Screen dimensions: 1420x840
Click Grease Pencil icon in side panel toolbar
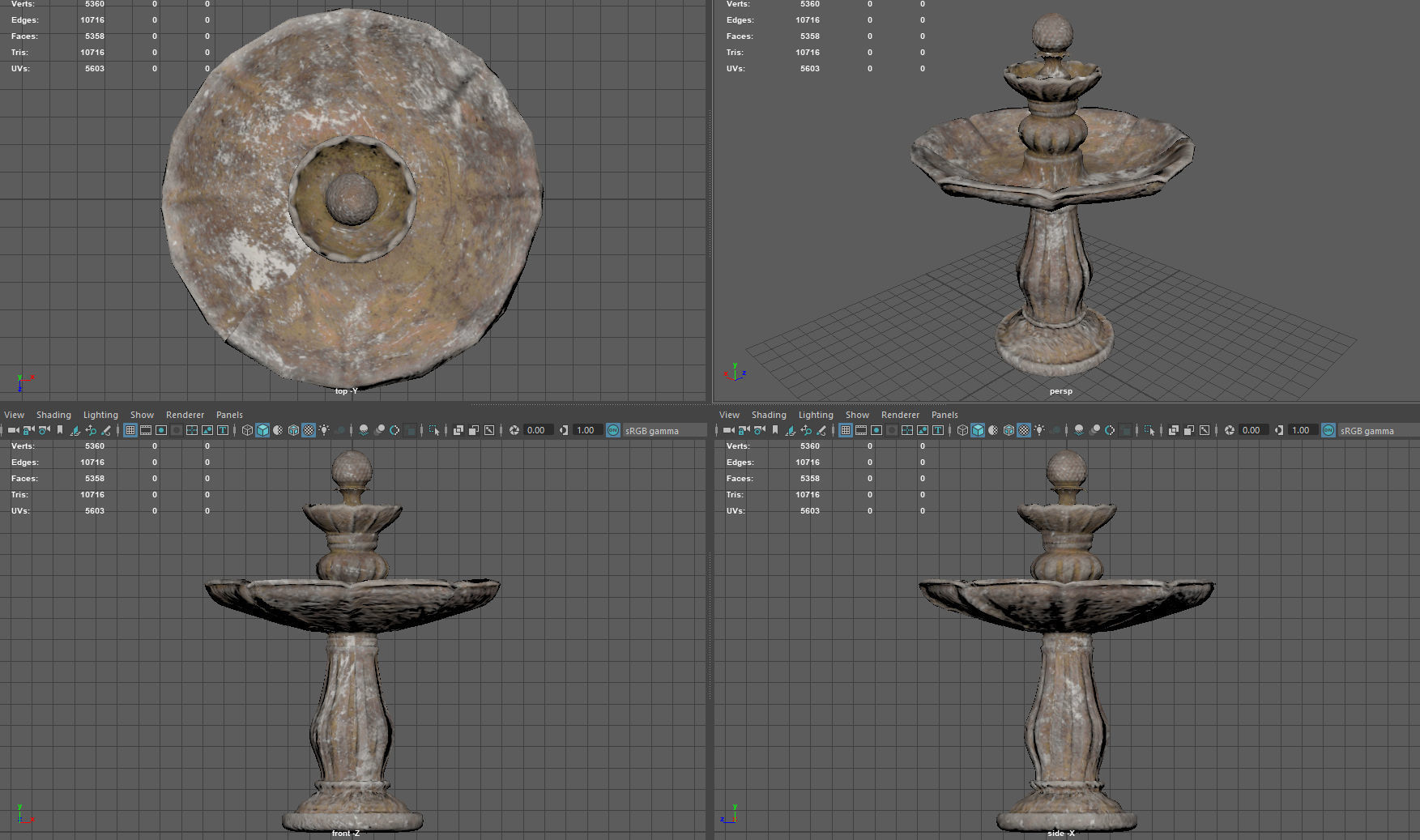[821, 430]
